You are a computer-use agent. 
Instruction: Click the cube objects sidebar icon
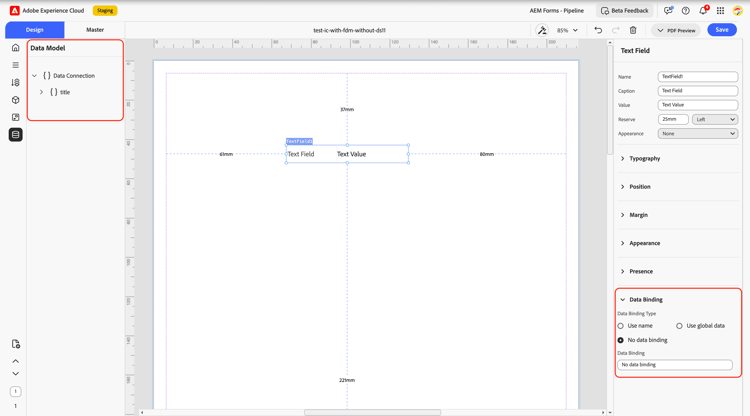(x=15, y=100)
